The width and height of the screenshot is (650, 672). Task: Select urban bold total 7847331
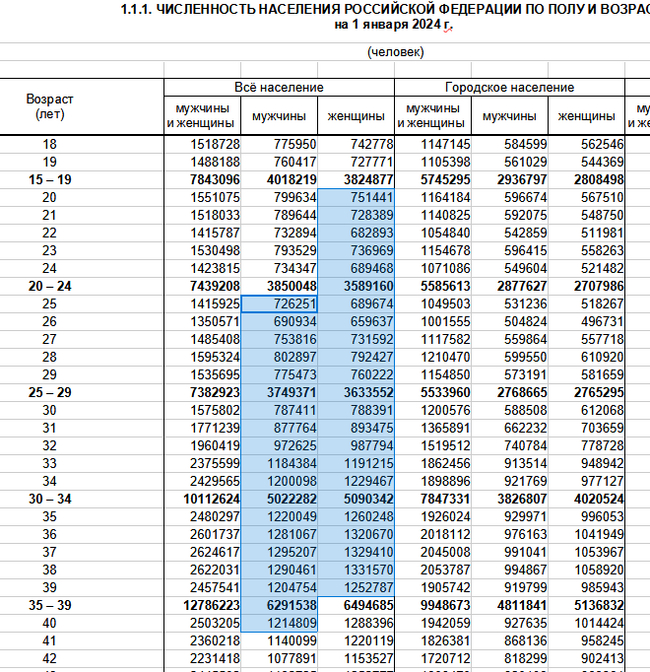(433, 499)
